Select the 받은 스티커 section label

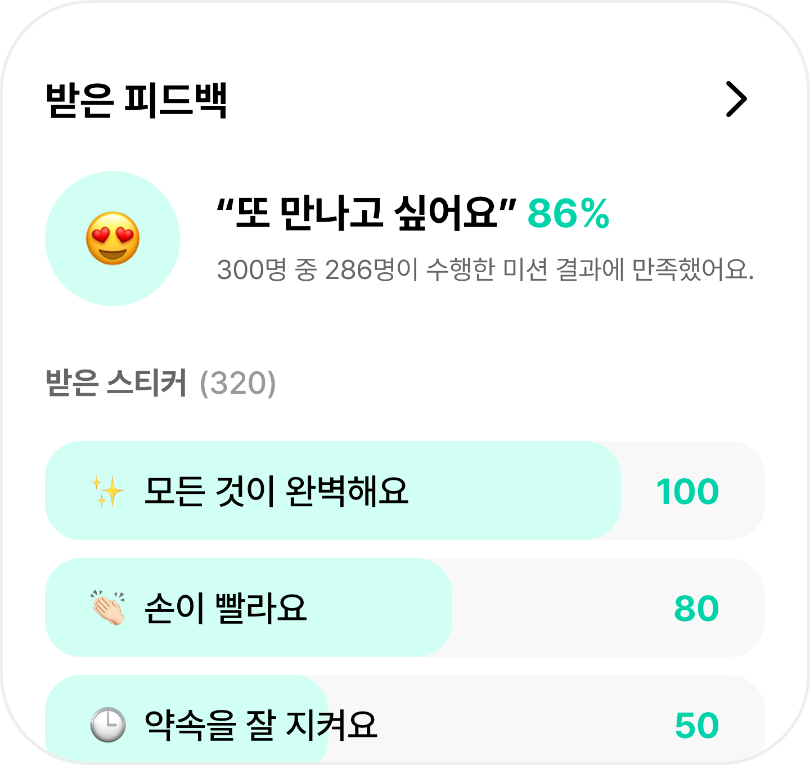(x=116, y=383)
